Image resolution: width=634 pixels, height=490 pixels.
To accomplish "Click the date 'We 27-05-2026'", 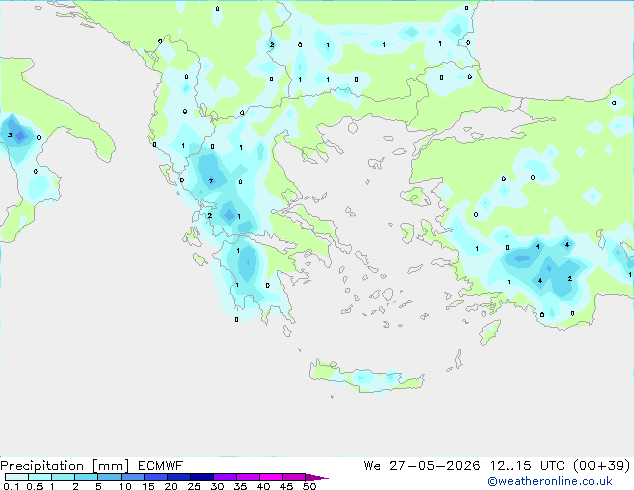I will tap(422, 466).
